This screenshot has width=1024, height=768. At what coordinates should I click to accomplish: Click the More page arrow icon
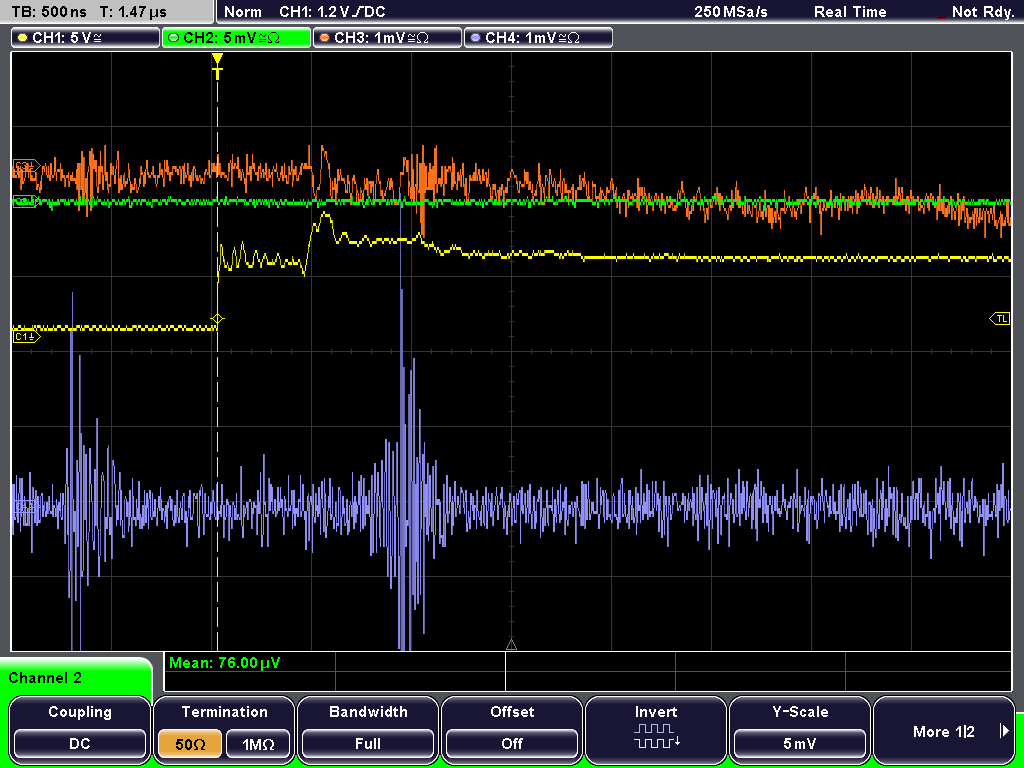click(1004, 731)
